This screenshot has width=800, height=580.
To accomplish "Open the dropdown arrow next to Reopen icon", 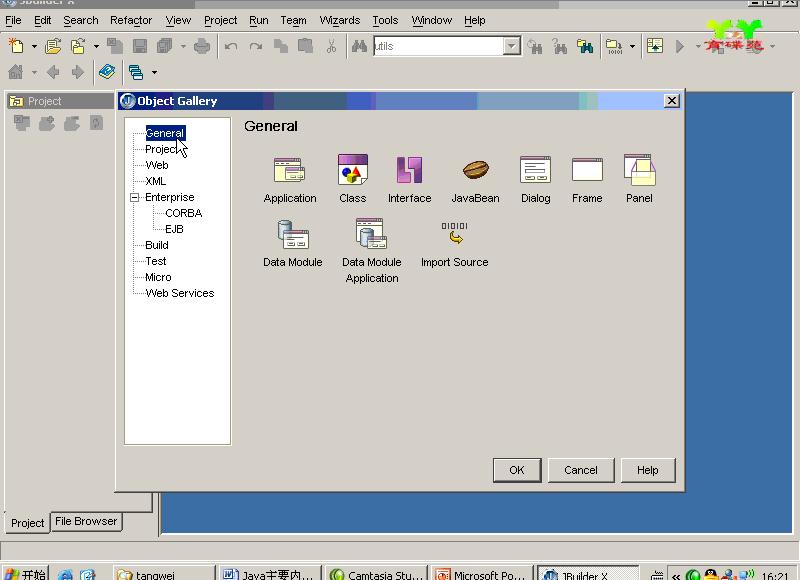I will click(96, 46).
